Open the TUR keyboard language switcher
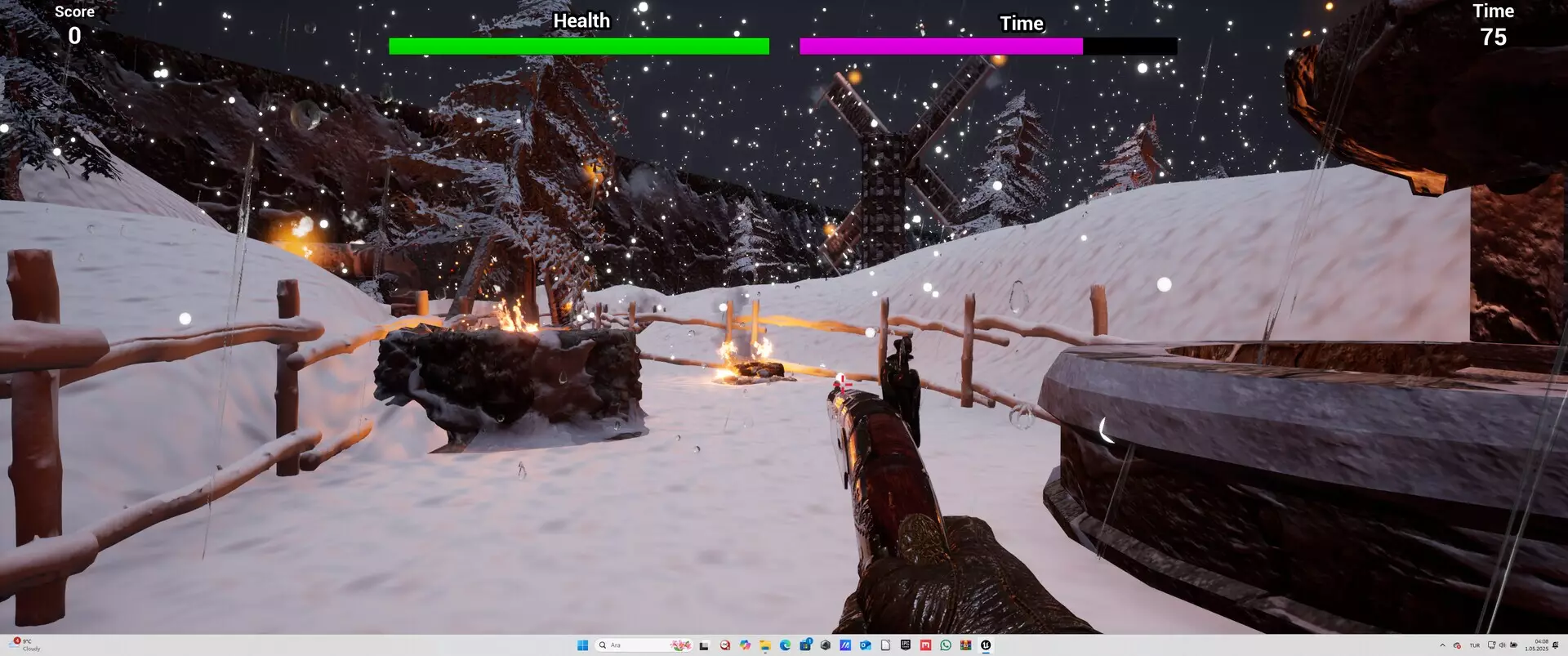Image resolution: width=1568 pixels, height=656 pixels. click(1474, 645)
